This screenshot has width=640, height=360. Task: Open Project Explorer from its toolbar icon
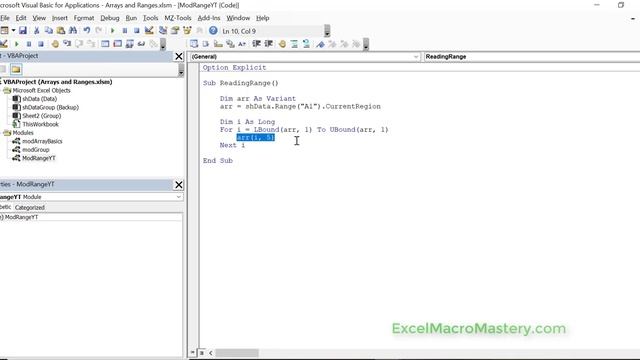tap(163, 31)
